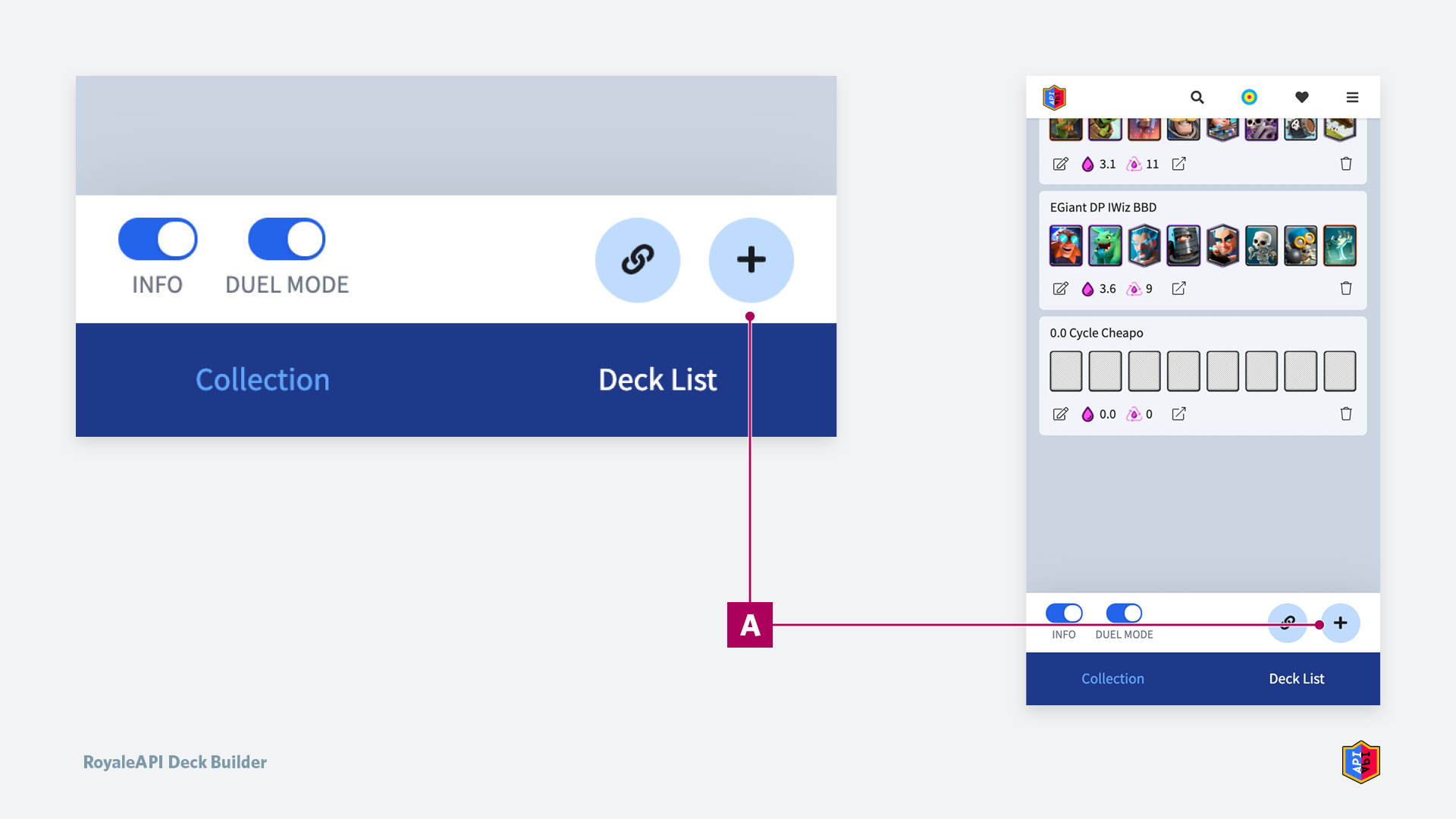The width and height of the screenshot is (1456, 819).
Task: Click the large copy link button
Action: (638, 260)
